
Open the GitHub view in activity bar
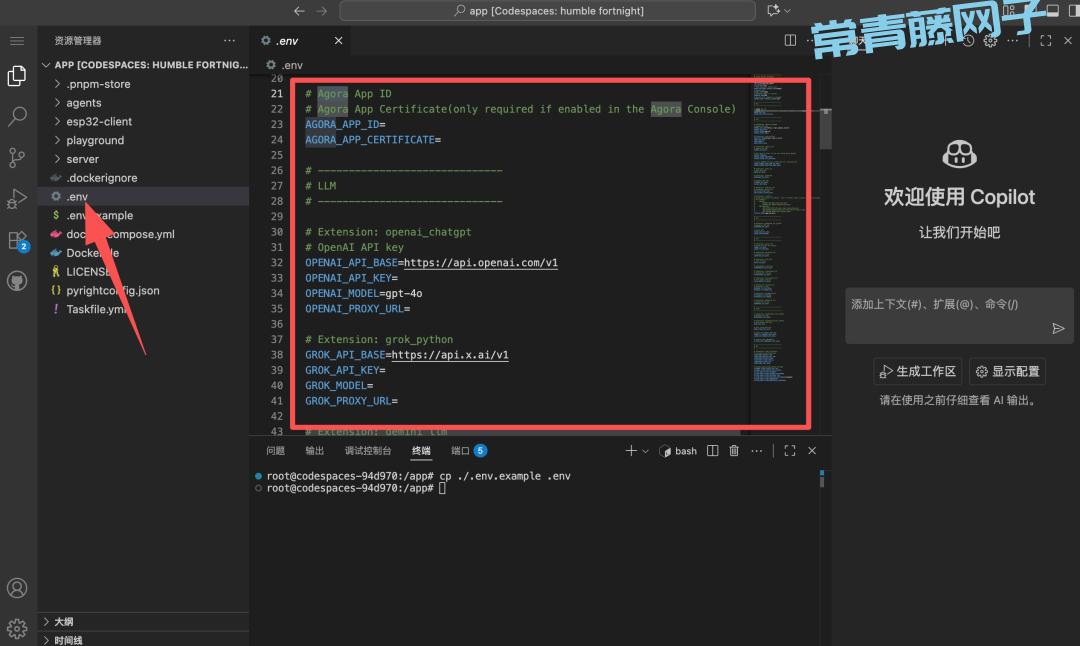[x=17, y=281]
